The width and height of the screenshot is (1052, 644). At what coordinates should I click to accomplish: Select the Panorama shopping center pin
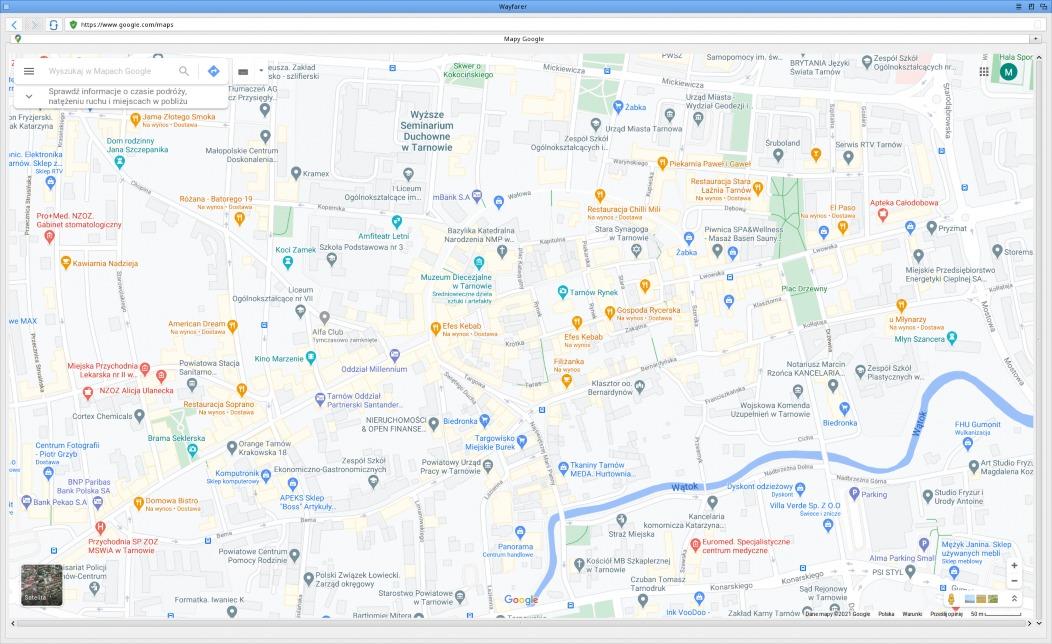pyautogui.click(x=519, y=533)
